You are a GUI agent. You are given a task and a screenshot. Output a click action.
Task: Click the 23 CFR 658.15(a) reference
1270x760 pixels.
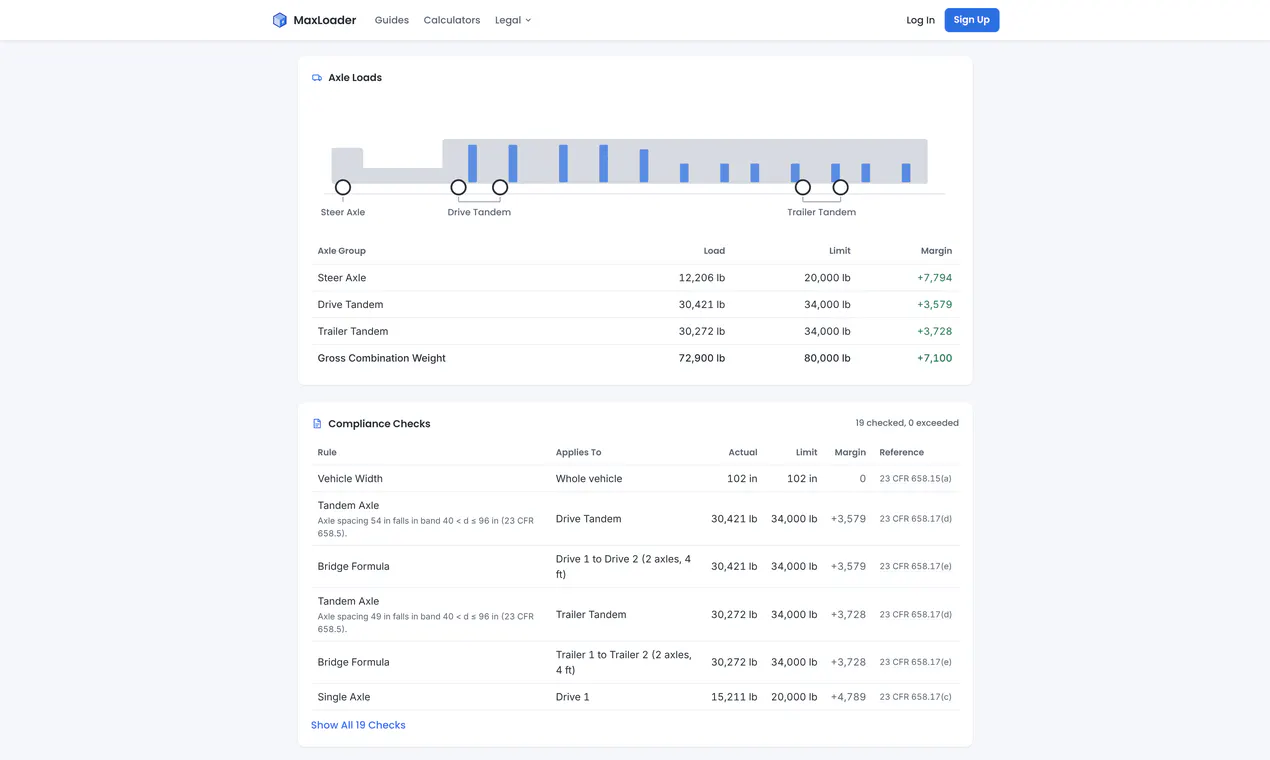915,479
